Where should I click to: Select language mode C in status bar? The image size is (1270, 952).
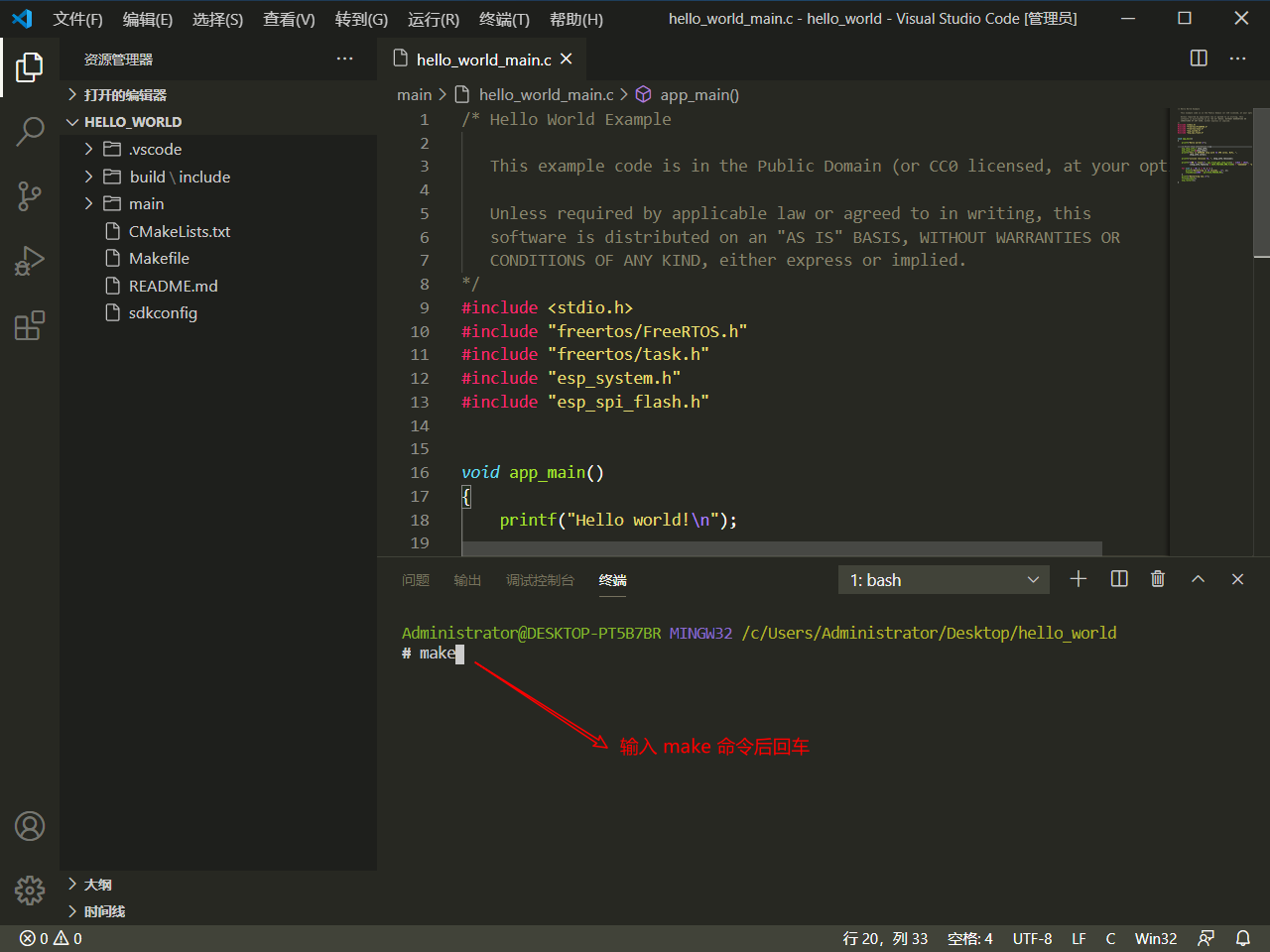tap(1110, 938)
